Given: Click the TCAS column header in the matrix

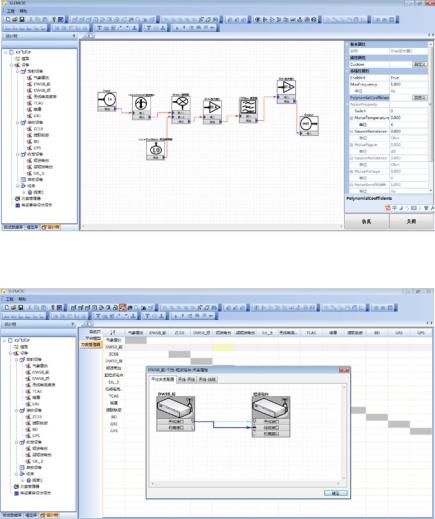Looking at the screenshot, I should point(311,333).
